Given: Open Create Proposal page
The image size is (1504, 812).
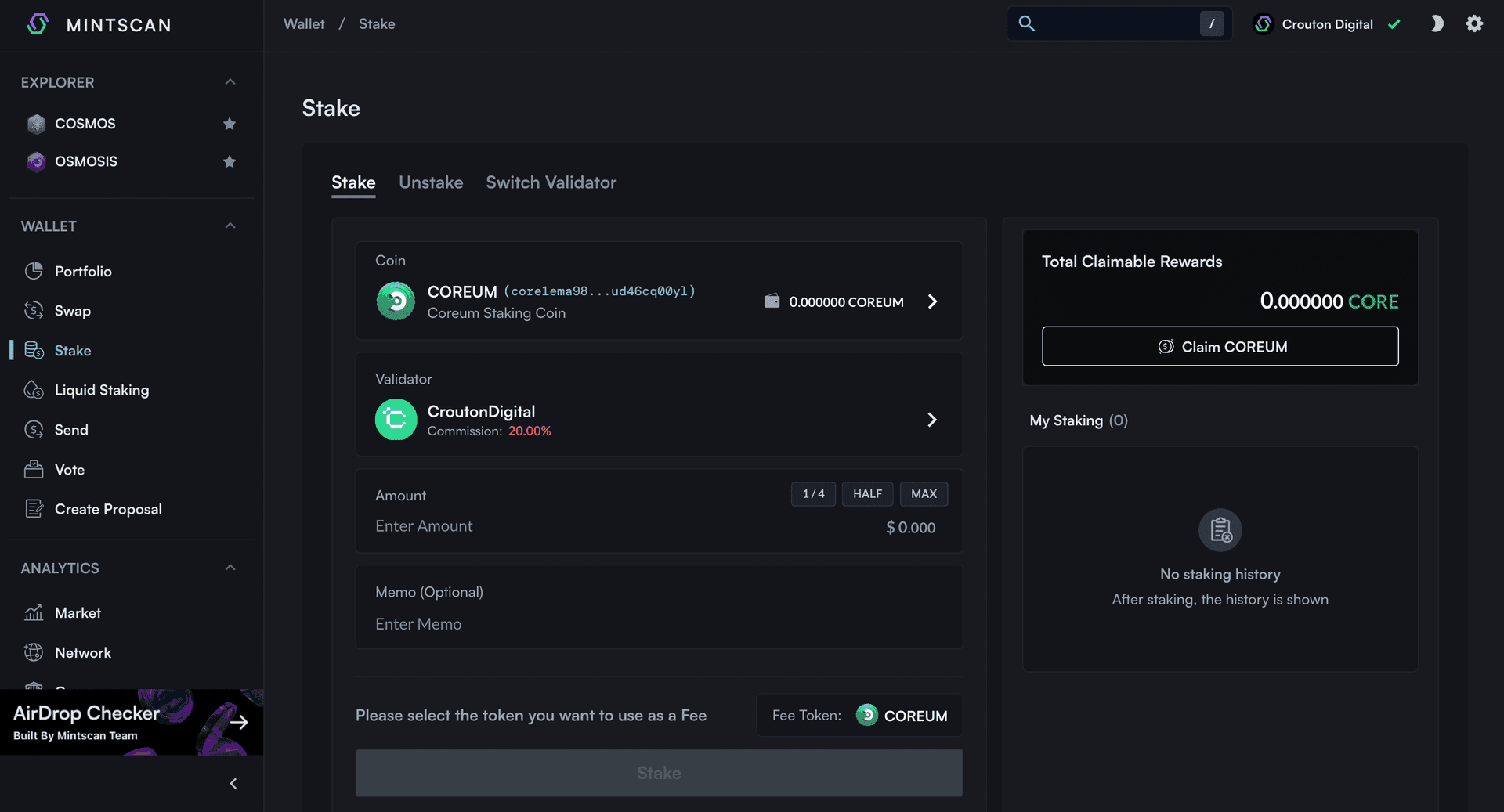Looking at the screenshot, I should pos(108,509).
